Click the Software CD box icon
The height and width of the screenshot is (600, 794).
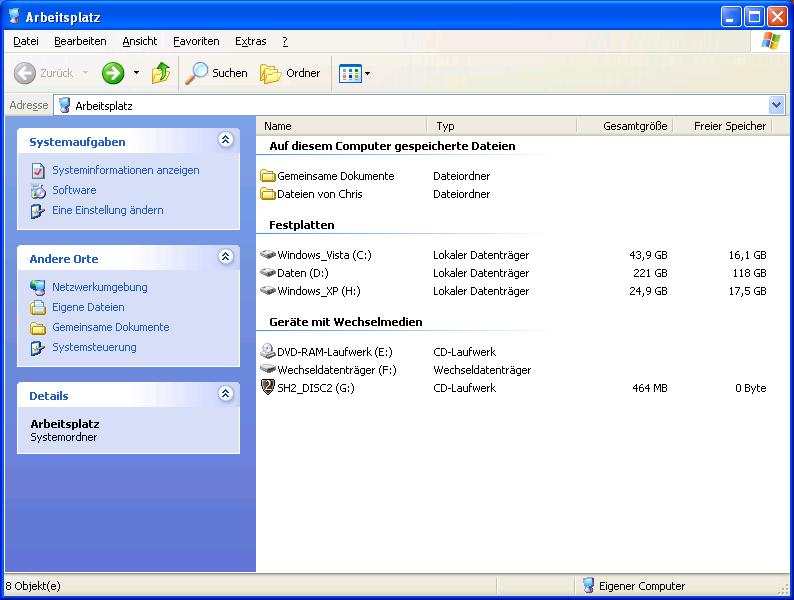pos(38,191)
